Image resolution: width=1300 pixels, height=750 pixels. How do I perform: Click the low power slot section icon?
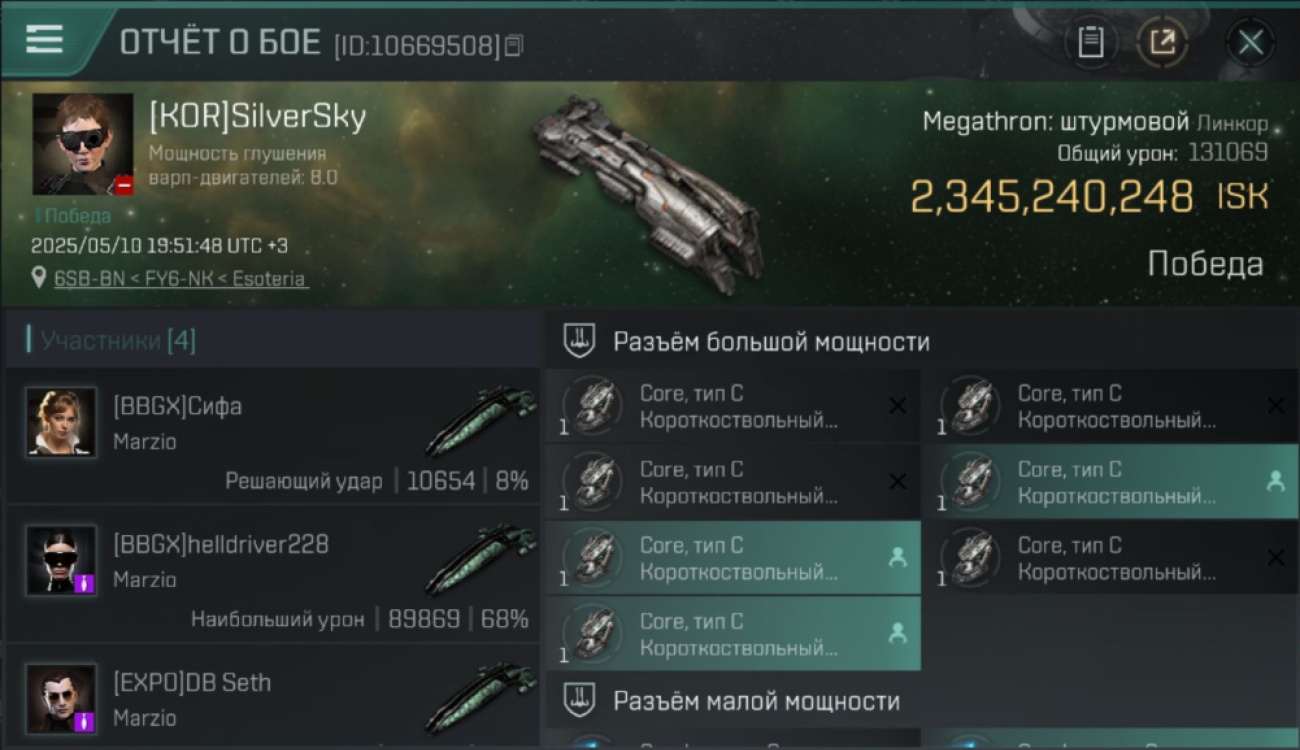point(580,700)
